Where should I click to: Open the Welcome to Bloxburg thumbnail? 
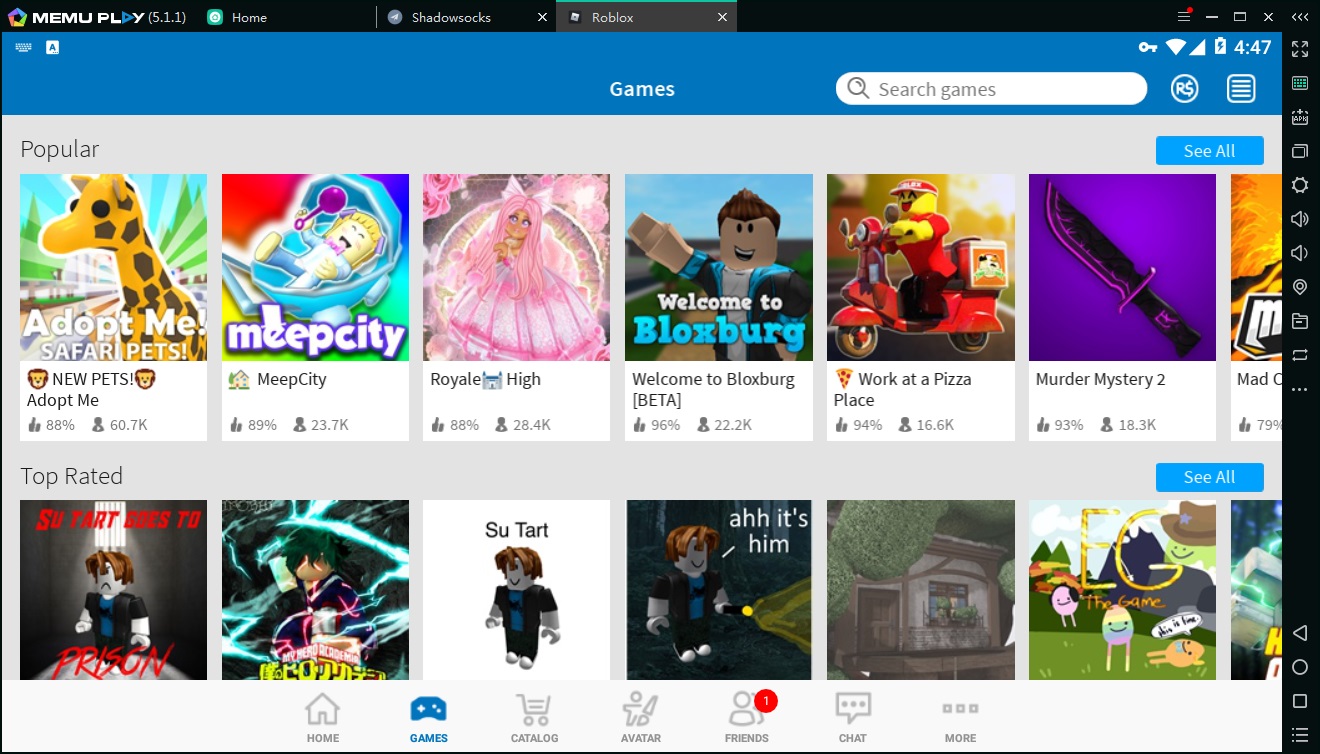(x=718, y=267)
